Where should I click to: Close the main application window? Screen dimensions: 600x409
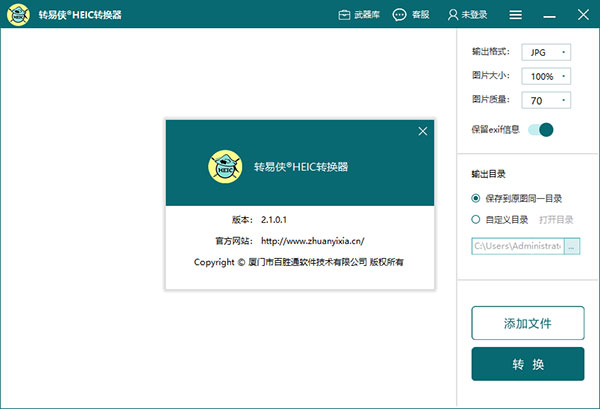pos(583,15)
